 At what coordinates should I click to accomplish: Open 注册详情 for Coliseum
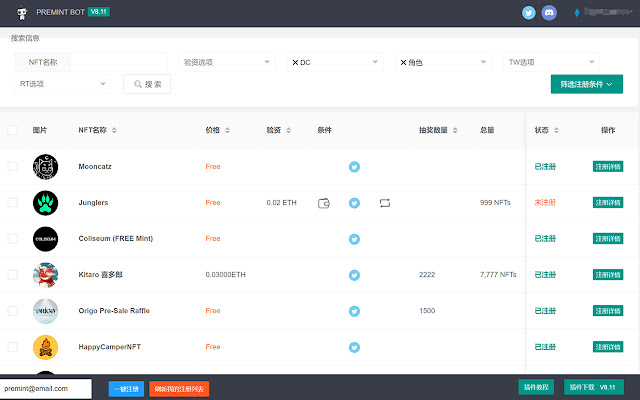[608, 238]
